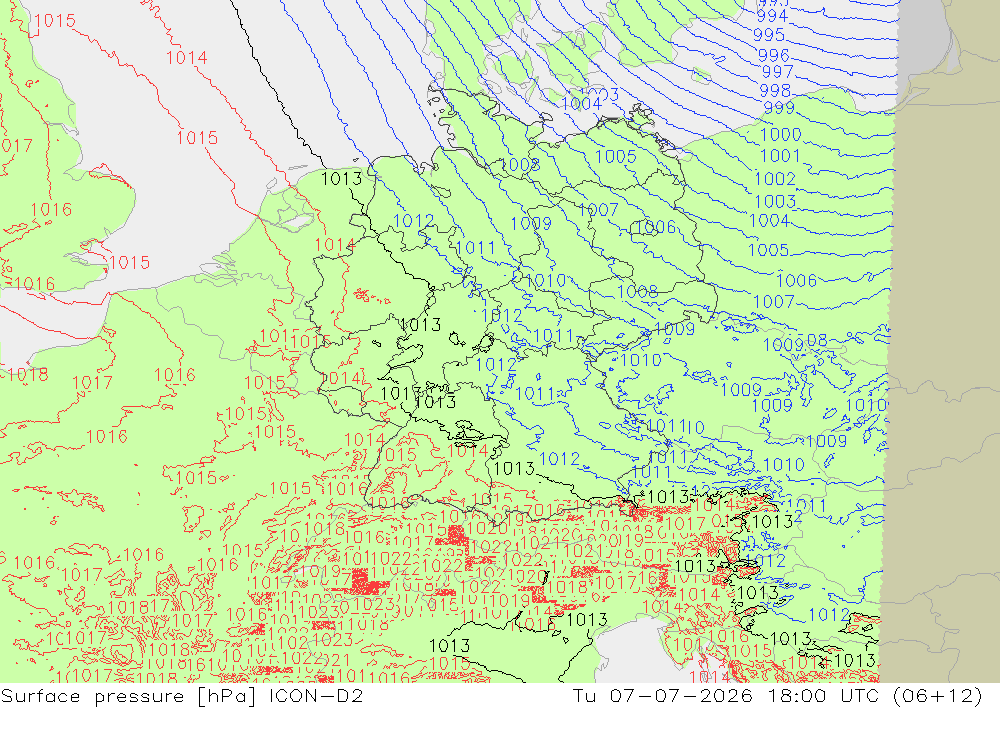The width and height of the screenshot is (1000, 733).
Task: Click the 'ICON-D2' model name label
Action: click(316, 695)
